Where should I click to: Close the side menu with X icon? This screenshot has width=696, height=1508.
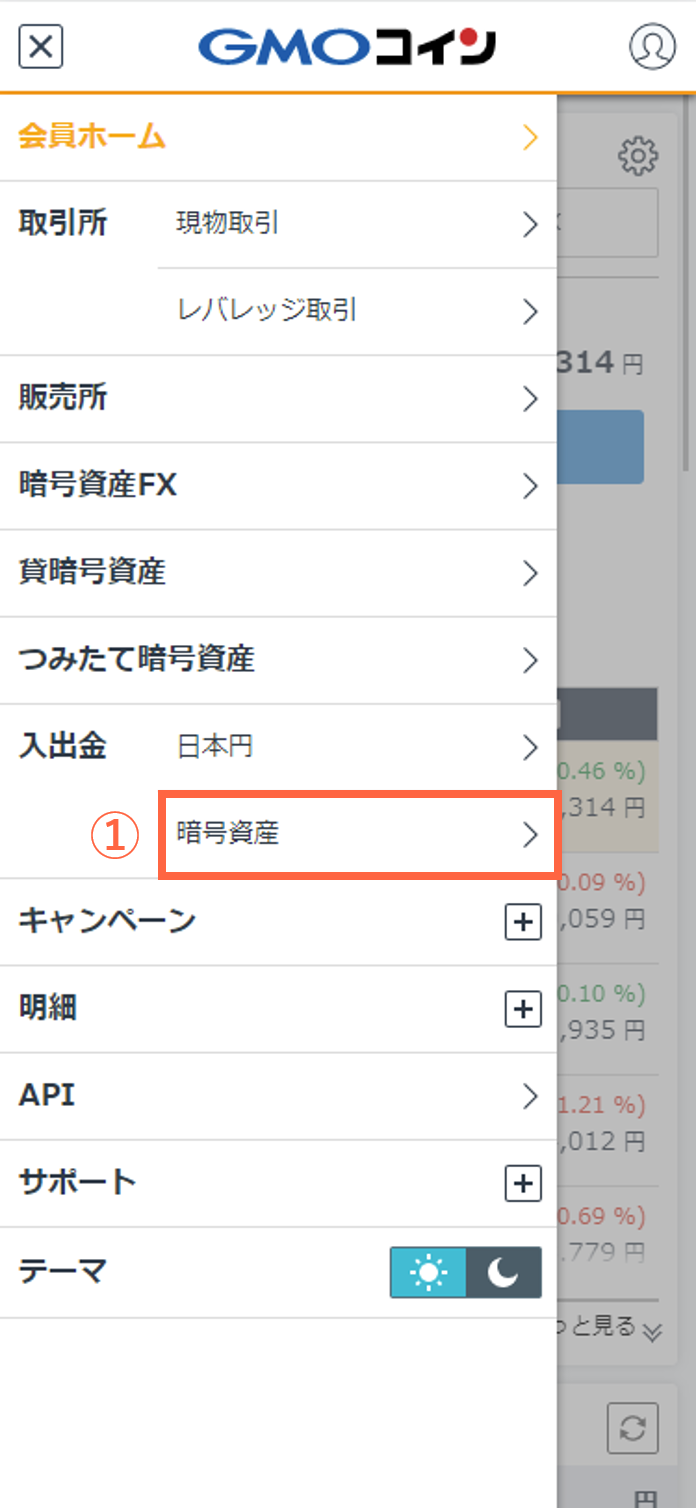[x=41, y=46]
